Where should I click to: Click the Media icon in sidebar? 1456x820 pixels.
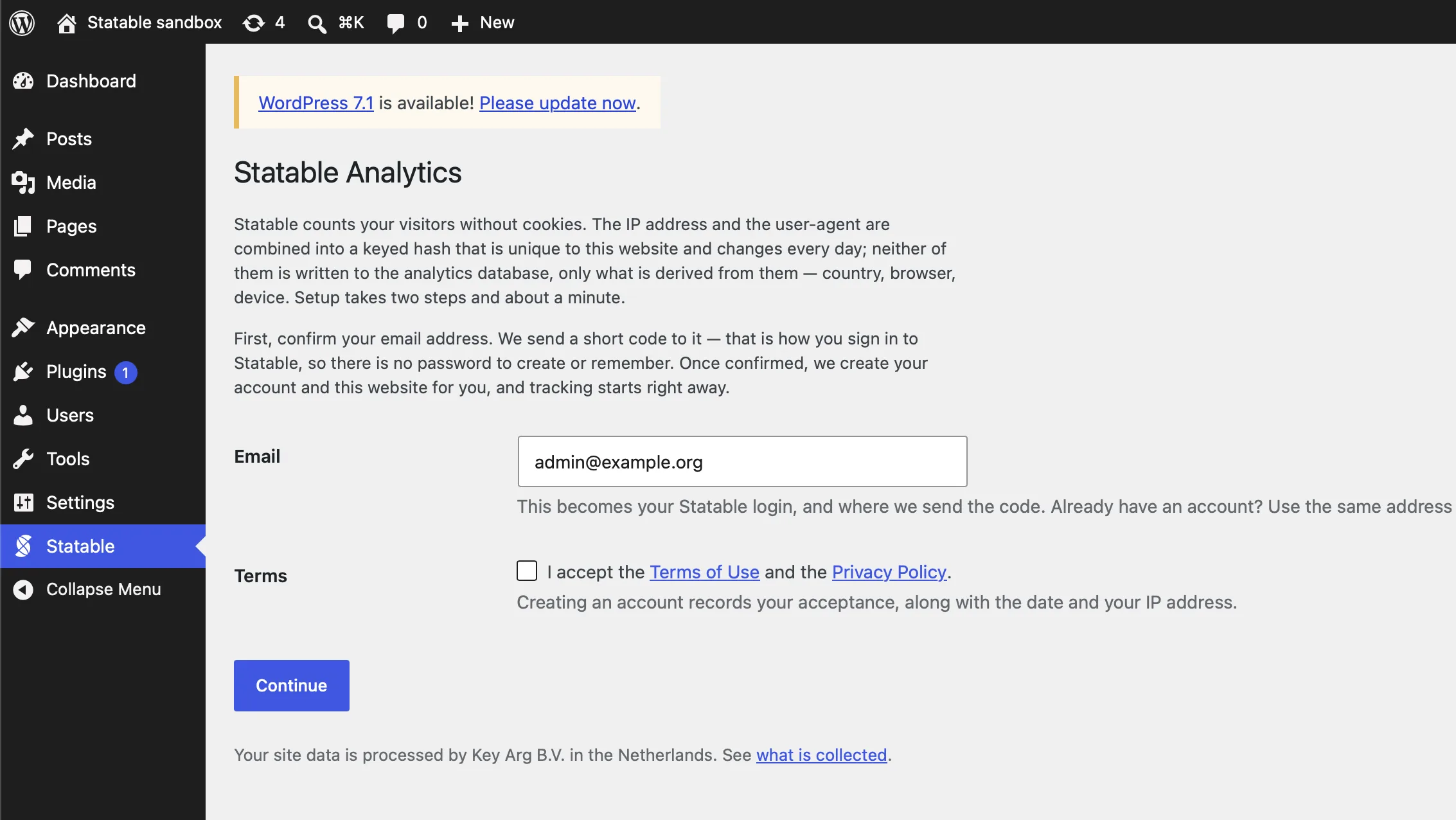click(23, 183)
